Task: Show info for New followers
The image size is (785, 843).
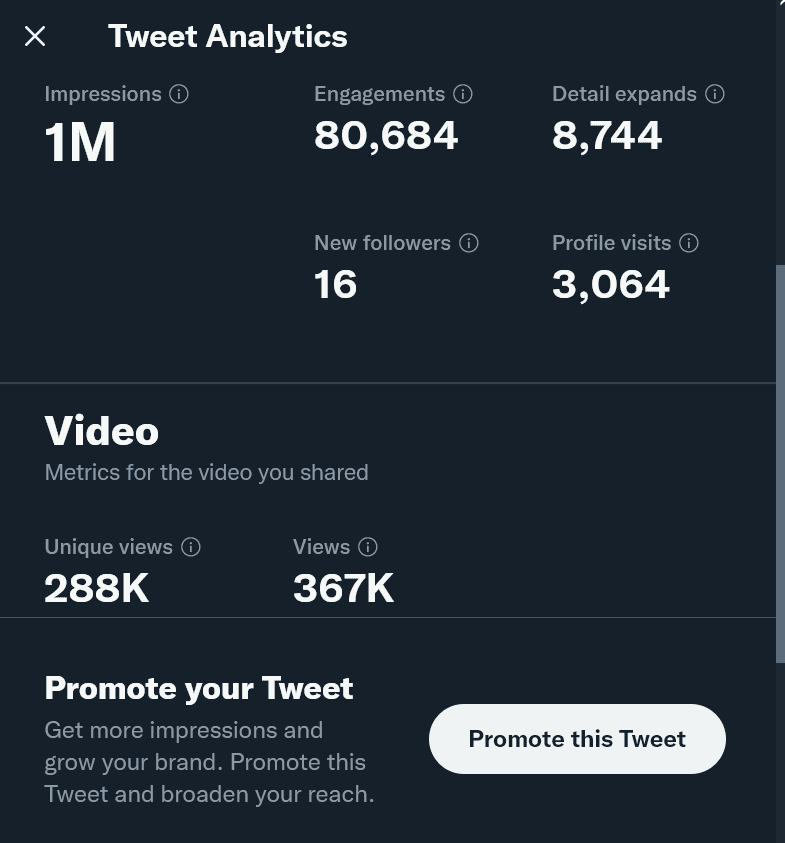Action: click(x=469, y=243)
